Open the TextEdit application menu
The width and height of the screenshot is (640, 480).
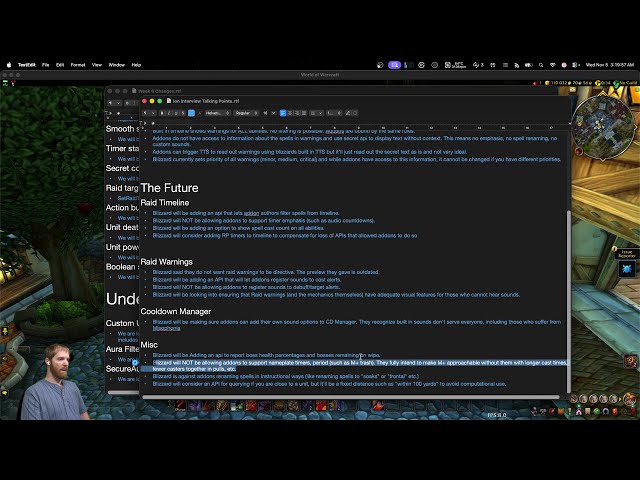pos(27,65)
